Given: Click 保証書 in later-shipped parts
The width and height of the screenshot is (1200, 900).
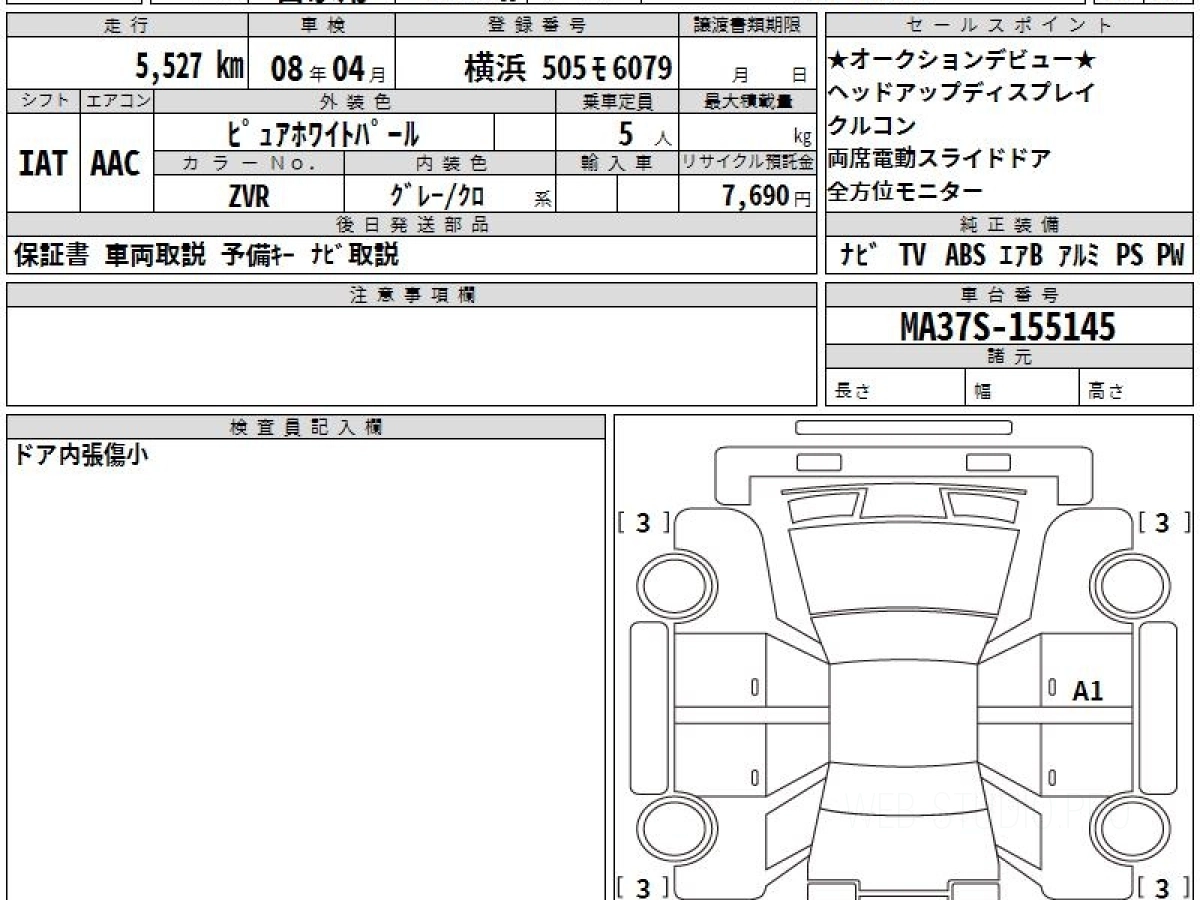Looking at the screenshot, I should [51, 255].
